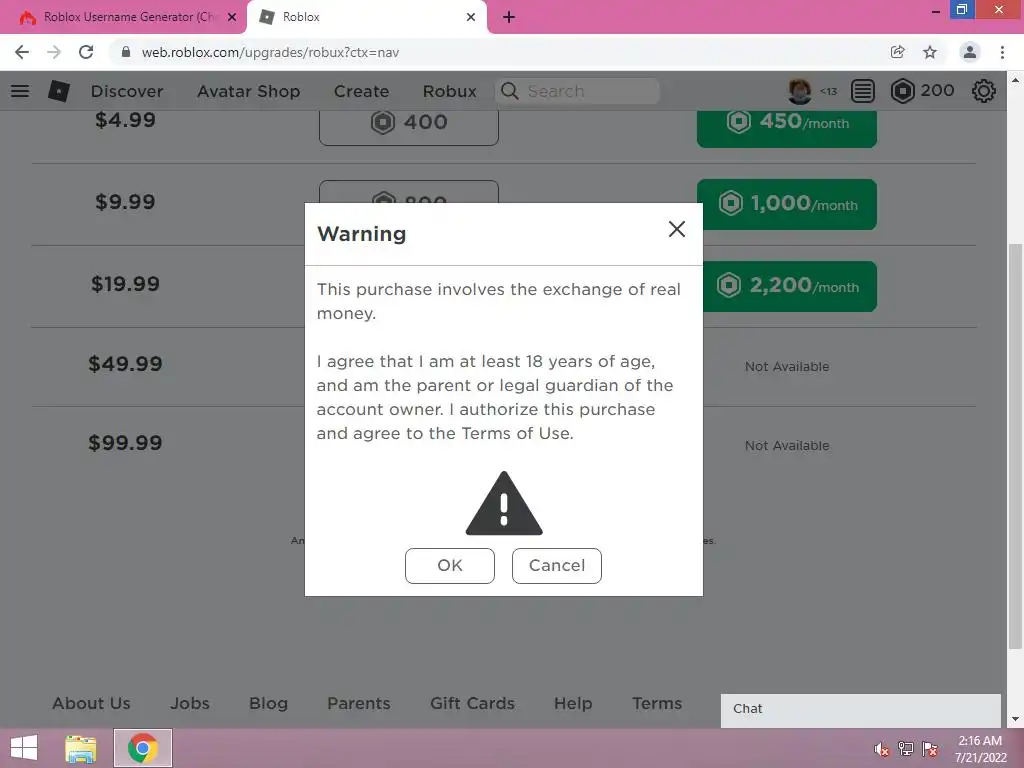
Task: Open the Blog footer link
Action: point(268,703)
